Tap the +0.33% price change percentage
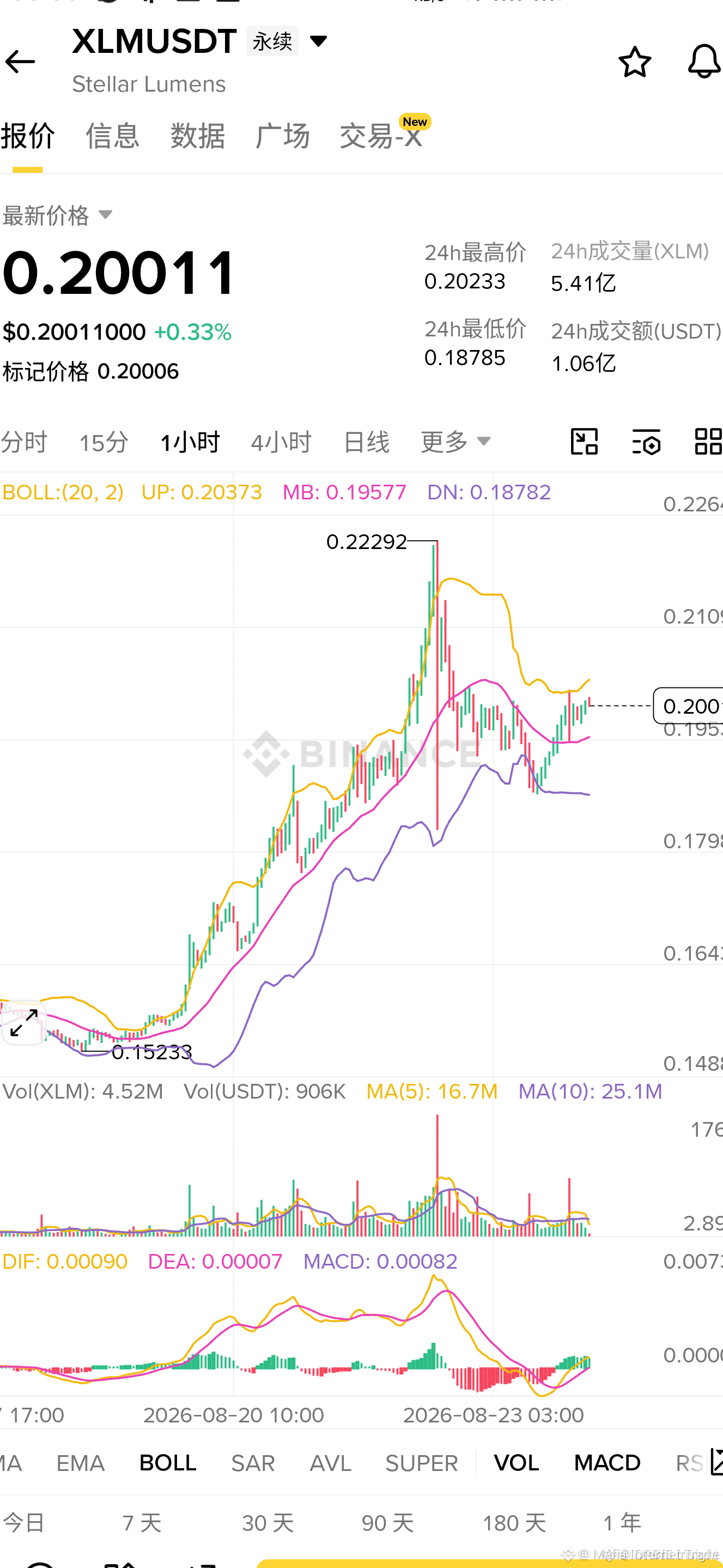This screenshot has height=1568, width=723. coord(193,333)
